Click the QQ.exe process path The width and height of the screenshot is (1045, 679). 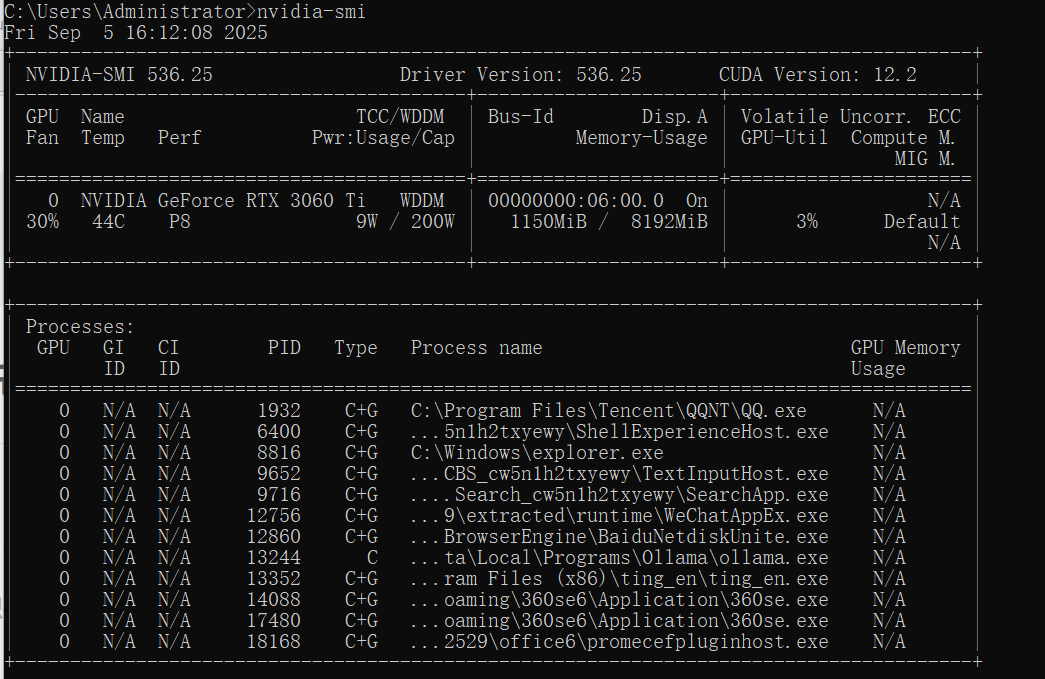click(x=608, y=410)
